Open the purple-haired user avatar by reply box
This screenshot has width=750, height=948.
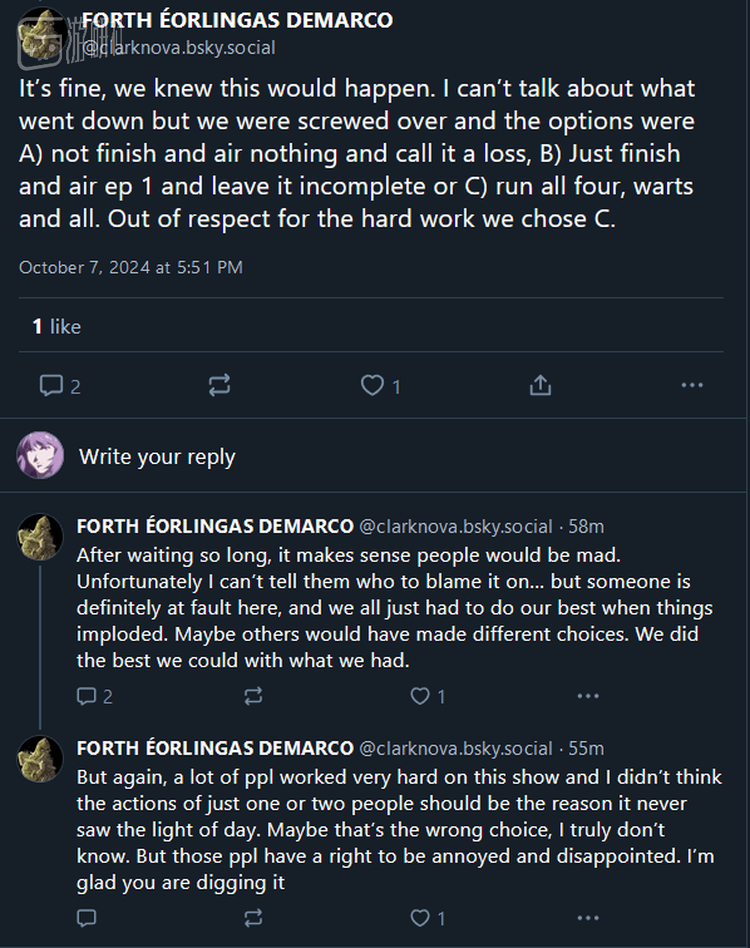pos(41,456)
